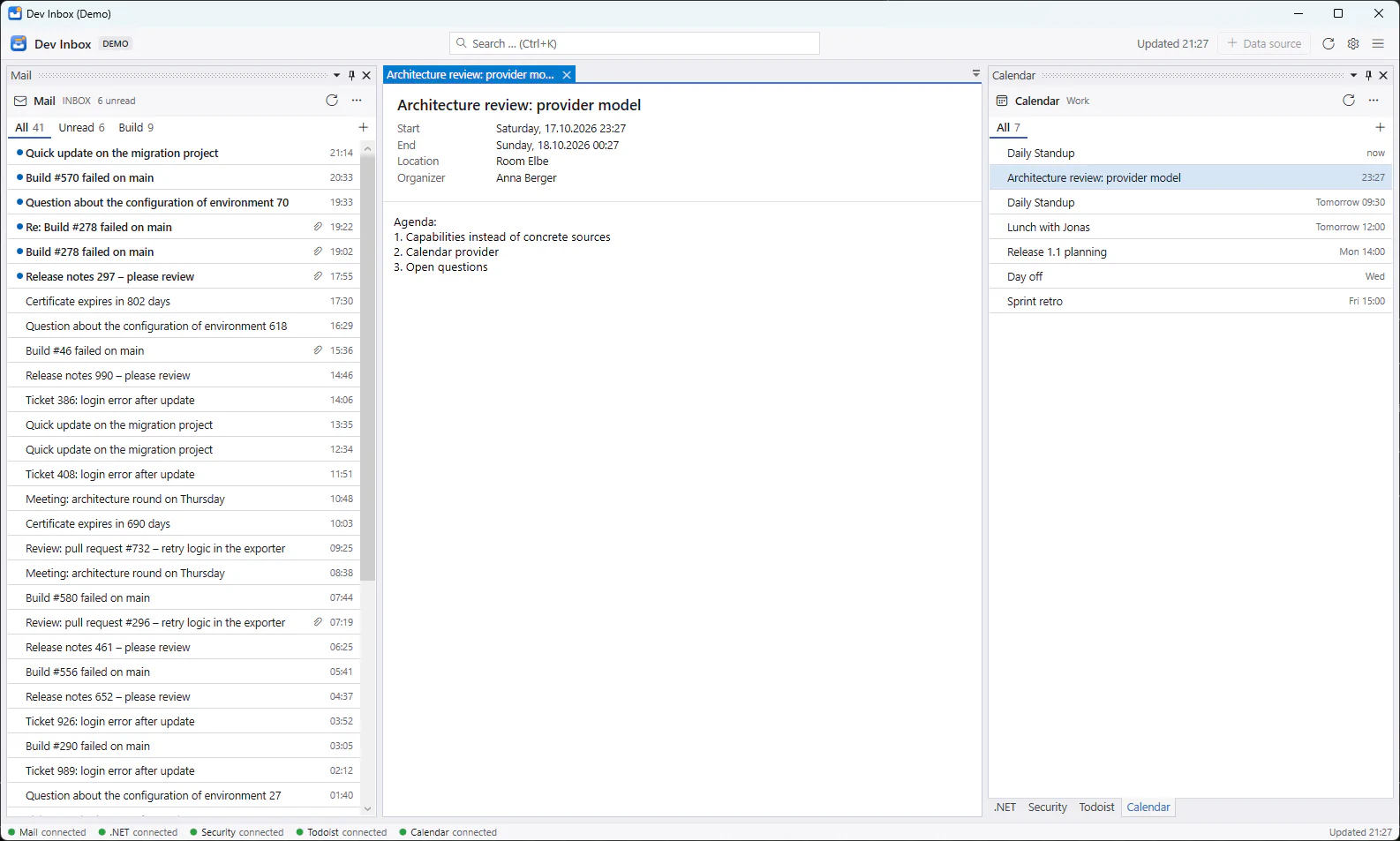
Task: Open the Security bottom tab
Action: (x=1047, y=807)
